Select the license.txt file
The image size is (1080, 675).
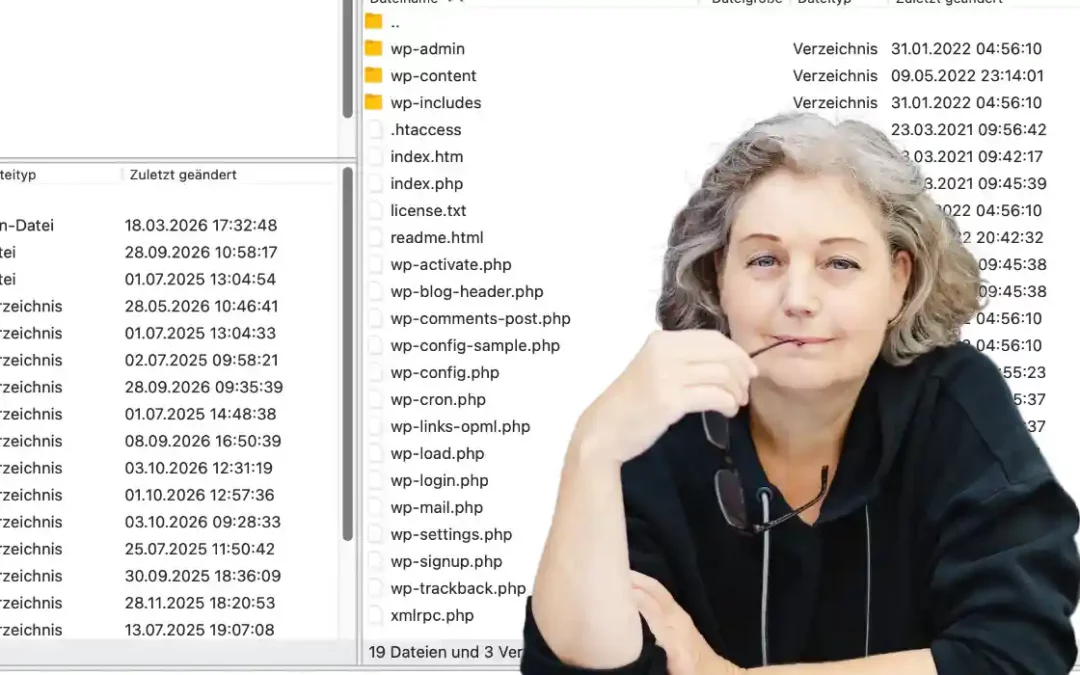tap(428, 210)
